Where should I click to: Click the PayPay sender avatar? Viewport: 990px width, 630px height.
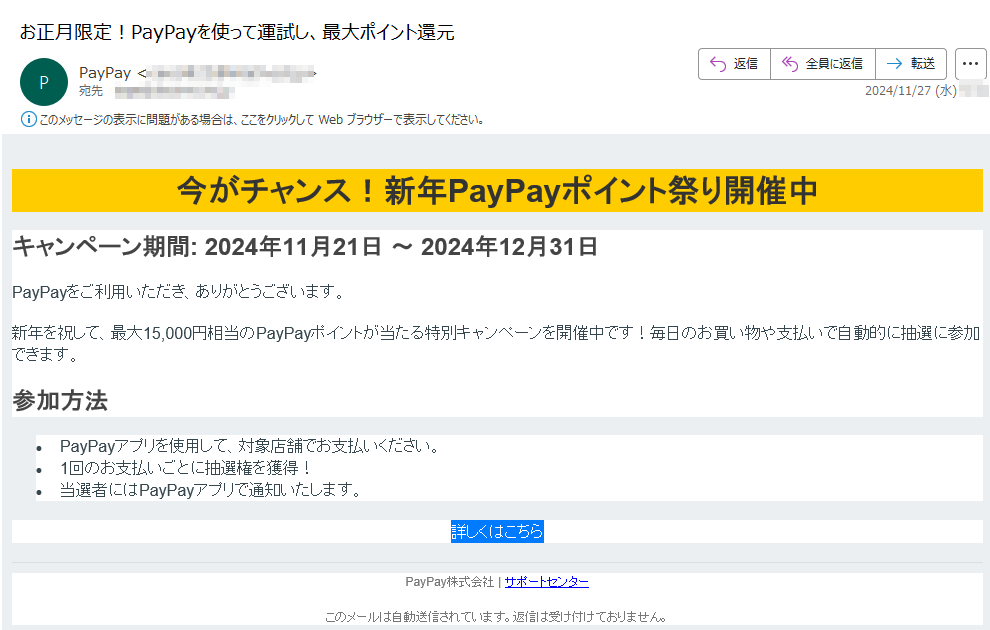[x=44, y=82]
